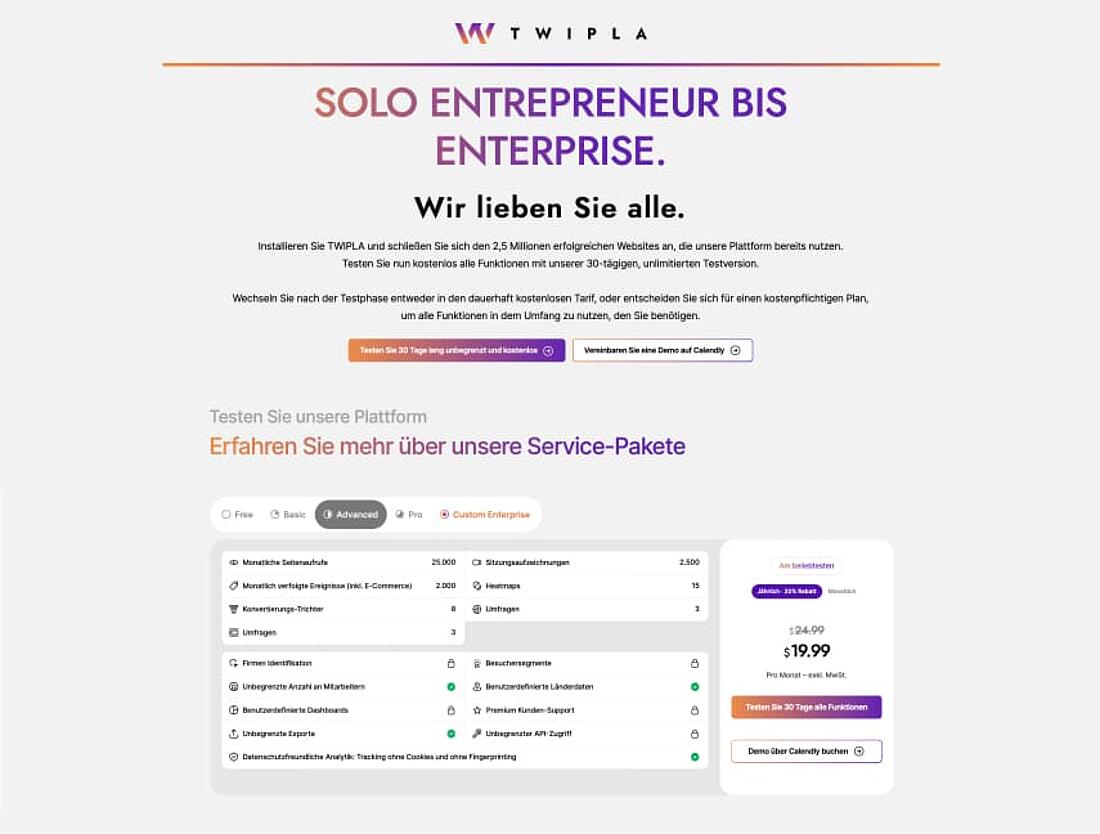
Task: Select the Advanced plan pill
Action: pos(351,515)
